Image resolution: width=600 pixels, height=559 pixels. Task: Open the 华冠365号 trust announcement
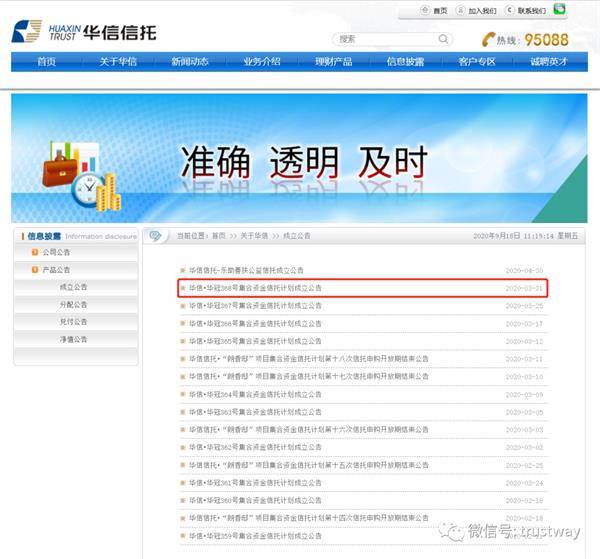(255, 341)
